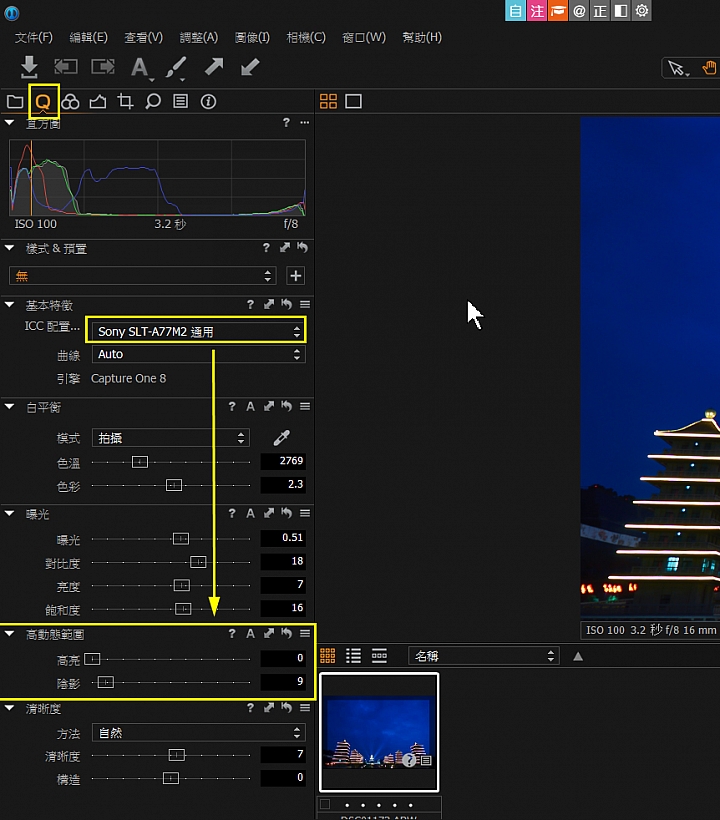The width and height of the screenshot is (720, 820).
Task: Open the Adjustments clipboard tool tab
Action: (x=180, y=101)
